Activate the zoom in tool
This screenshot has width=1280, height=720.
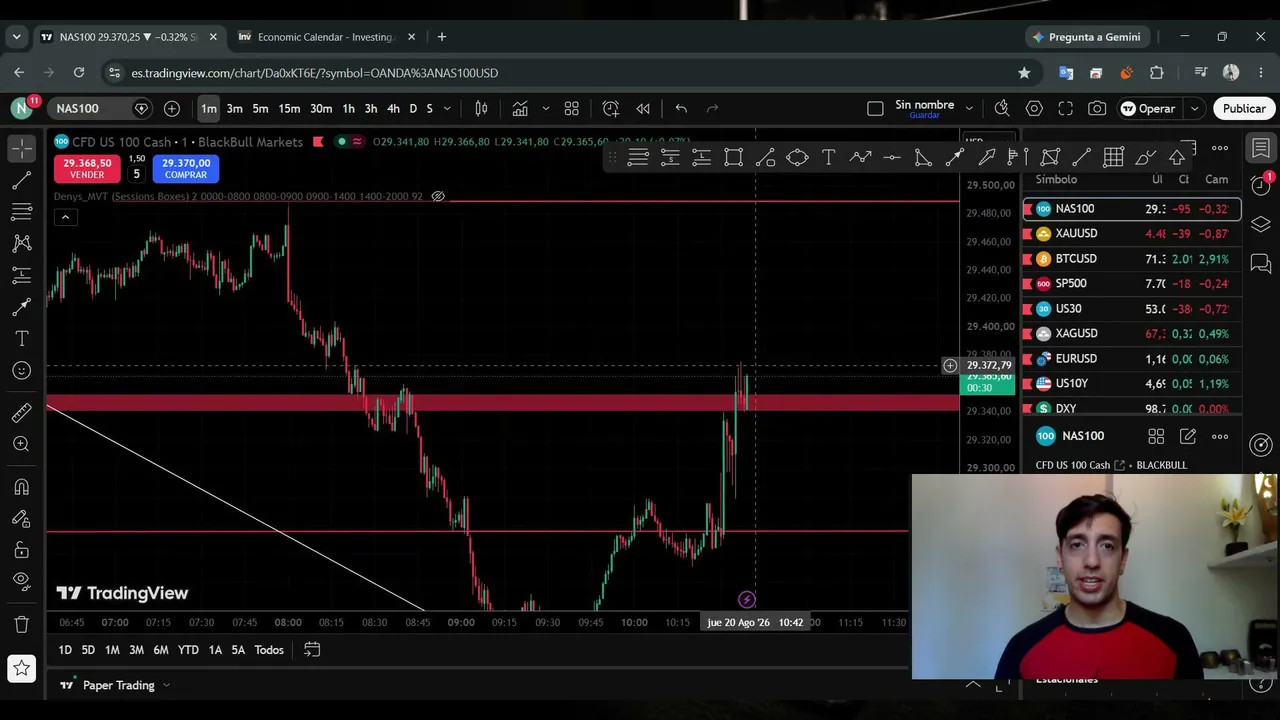pos(21,444)
